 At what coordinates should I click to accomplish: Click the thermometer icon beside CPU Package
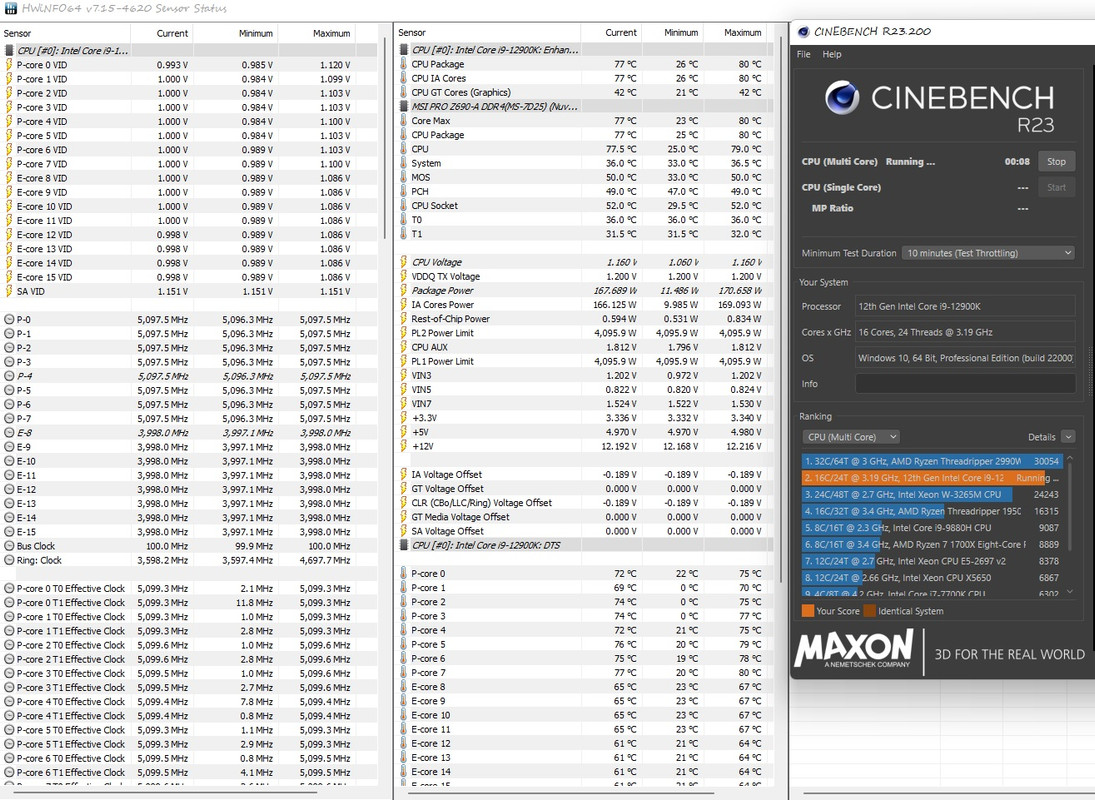click(403, 64)
